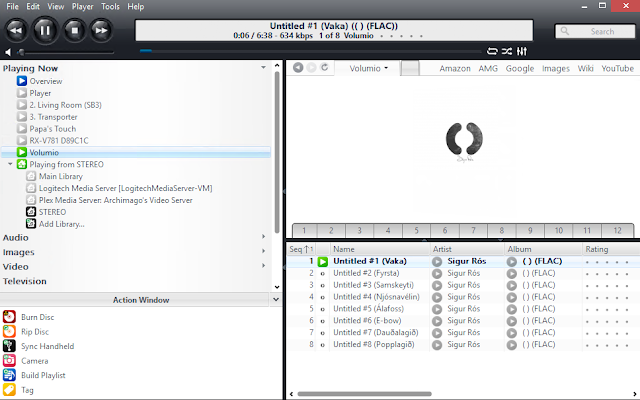Viewport: 640px width, 400px height.
Task: Click the YouTube link
Action: tap(618, 69)
